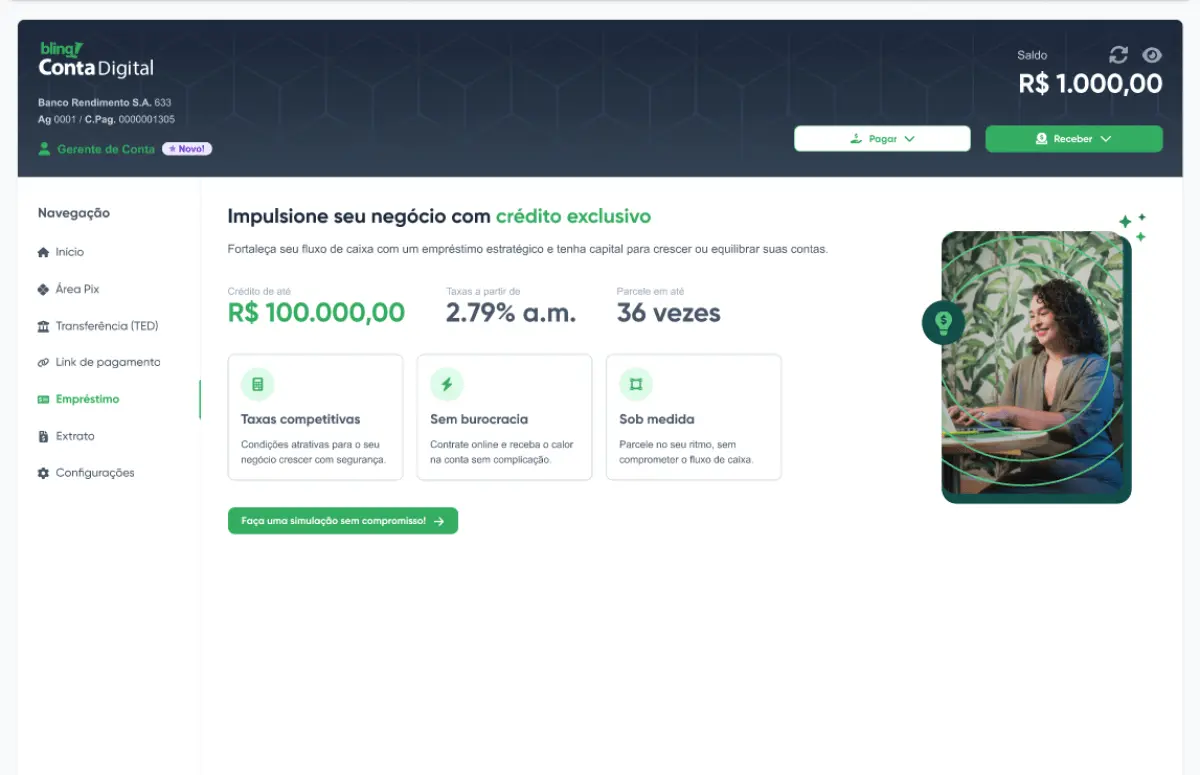1200x775 pixels.
Task: Click the Bling Conta Digital logo
Action: (x=96, y=61)
